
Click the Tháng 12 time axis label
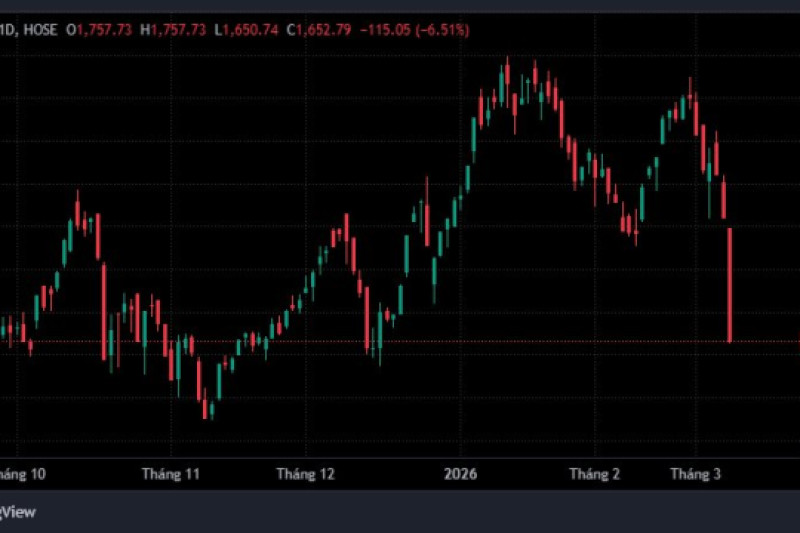pyautogui.click(x=304, y=474)
